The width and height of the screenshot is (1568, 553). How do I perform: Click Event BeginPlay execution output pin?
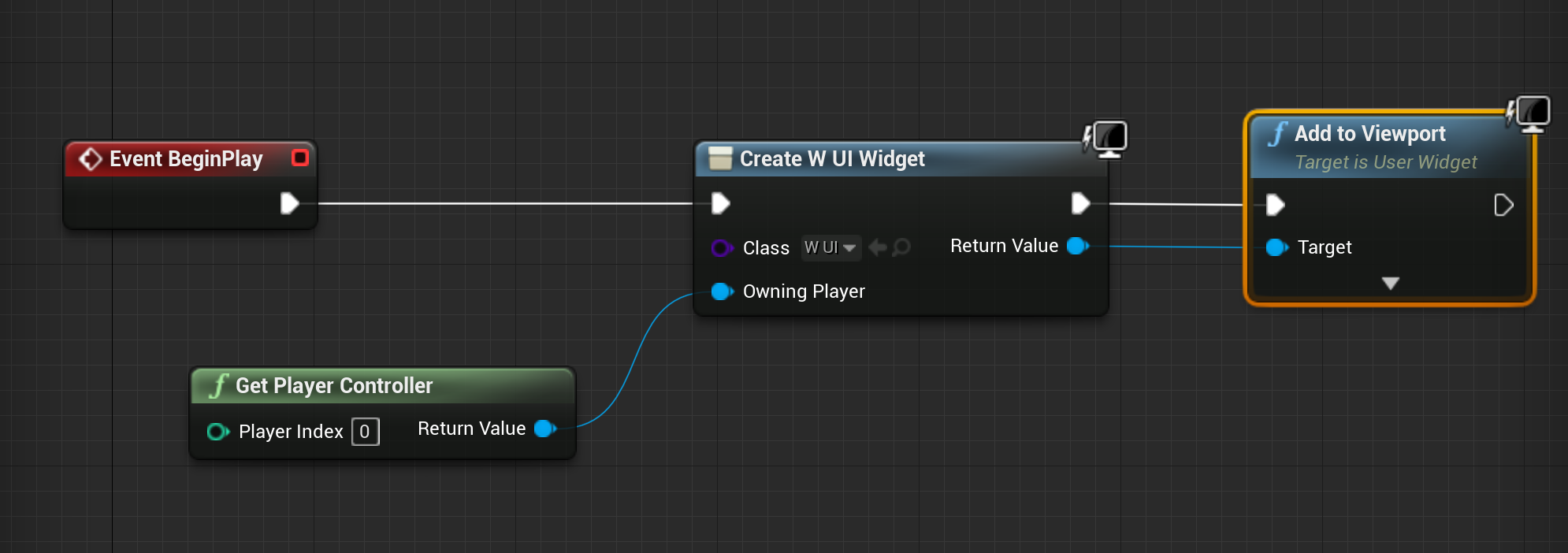(x=289, y=203)
